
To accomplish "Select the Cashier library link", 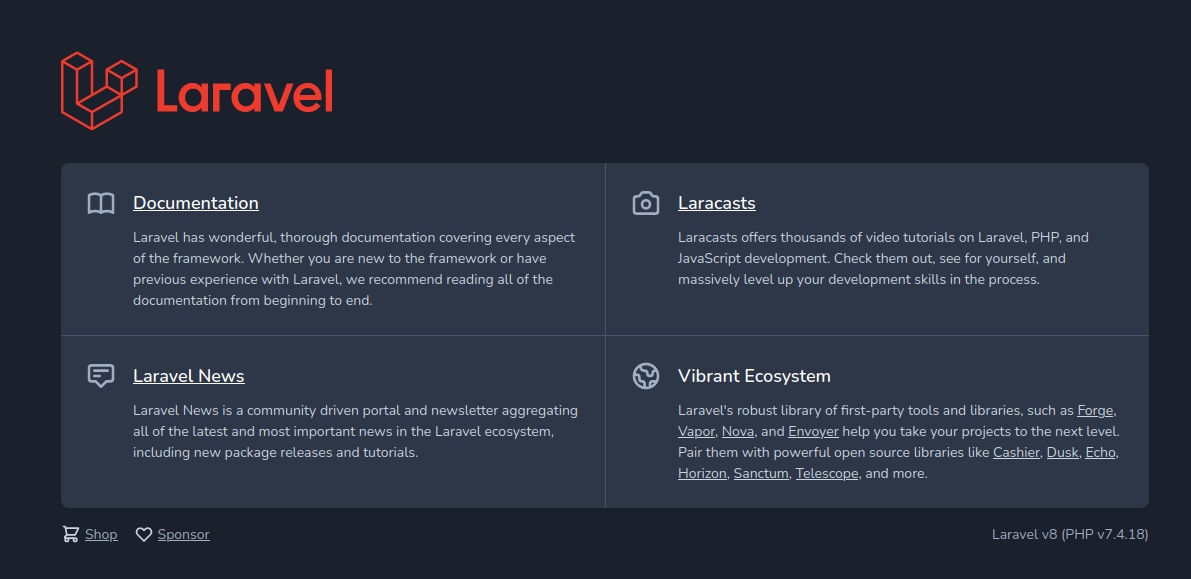I will (x=1016, y=453).
